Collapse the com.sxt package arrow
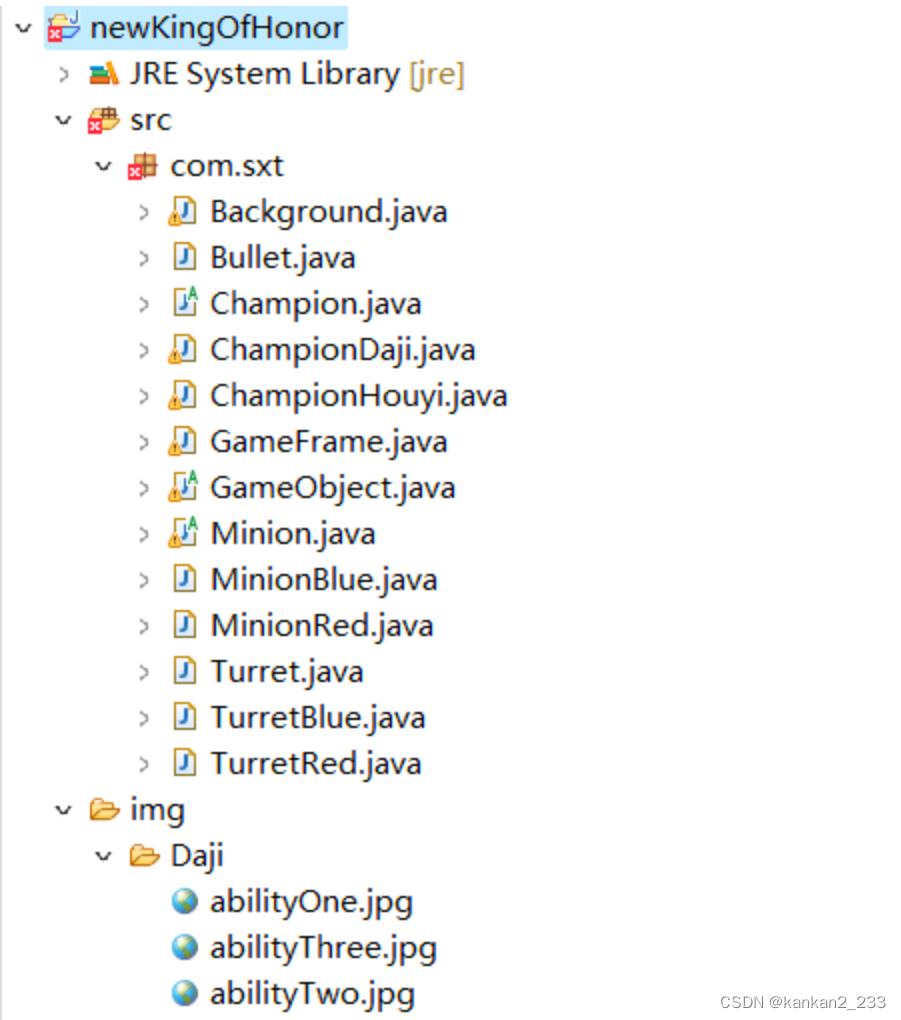 click(x=103, y=167)
